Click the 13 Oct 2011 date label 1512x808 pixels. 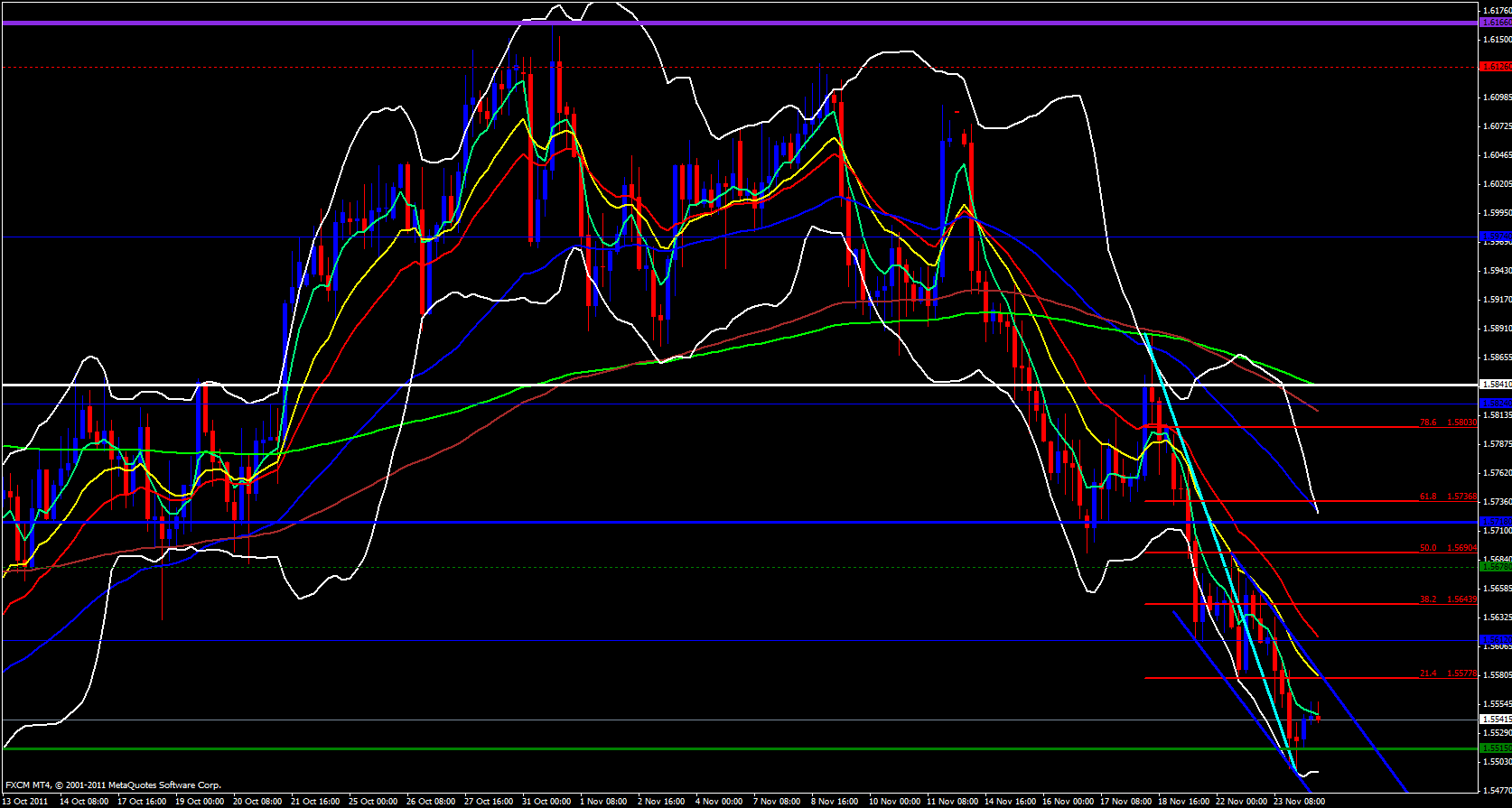(x=26, y=802)
